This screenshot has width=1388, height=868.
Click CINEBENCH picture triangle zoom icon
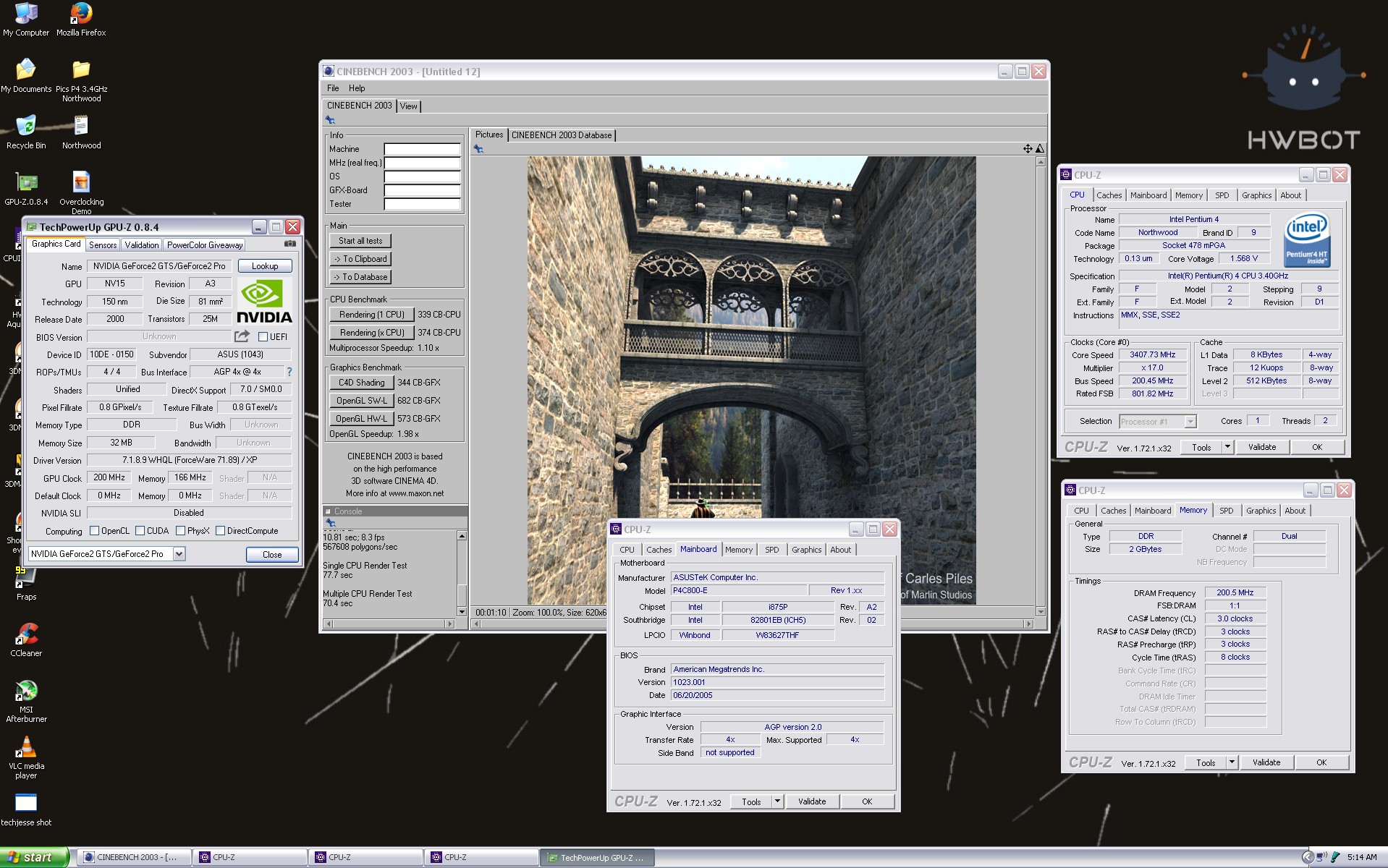[1040, 148]
